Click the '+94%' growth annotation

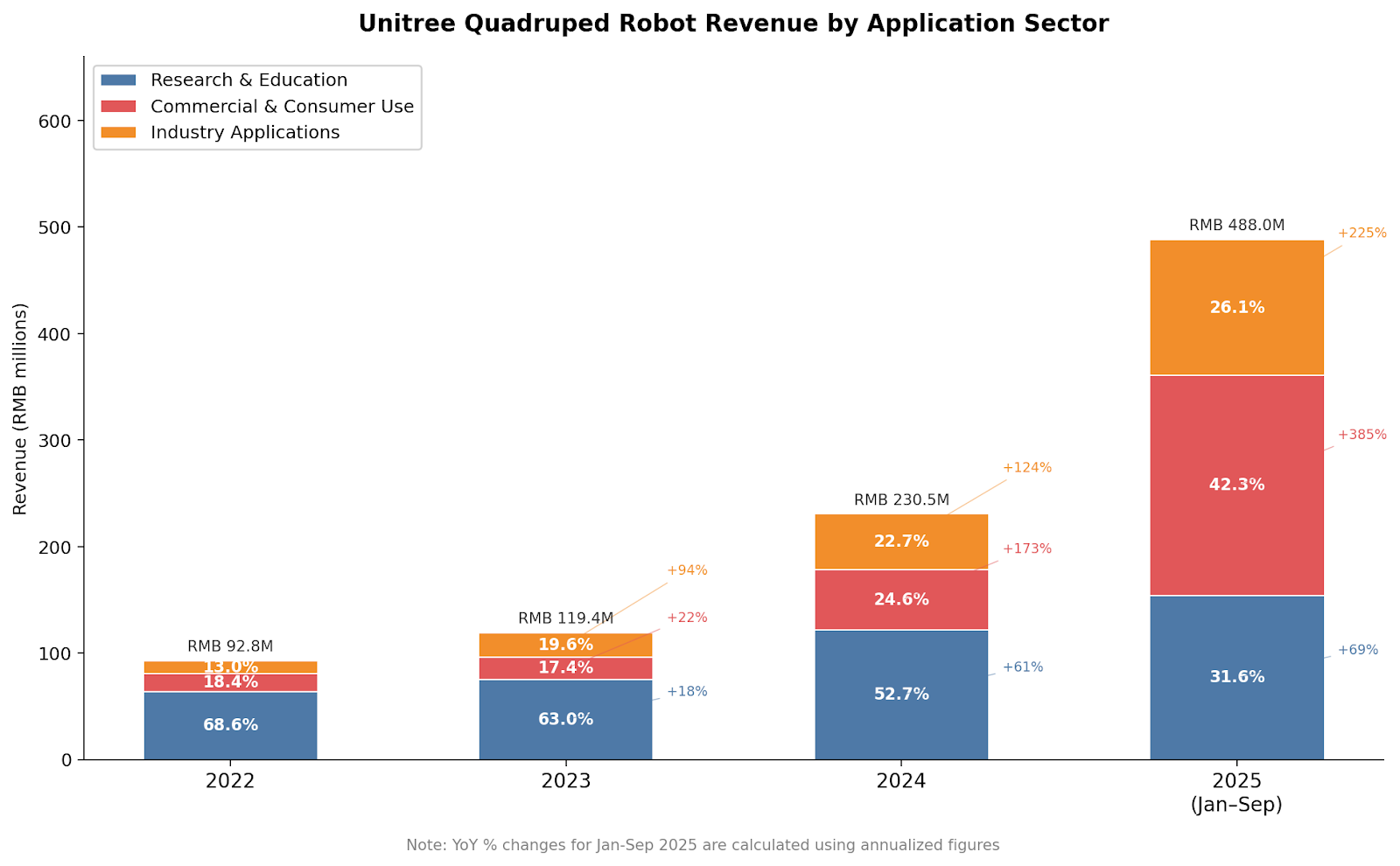click(687, 570)
